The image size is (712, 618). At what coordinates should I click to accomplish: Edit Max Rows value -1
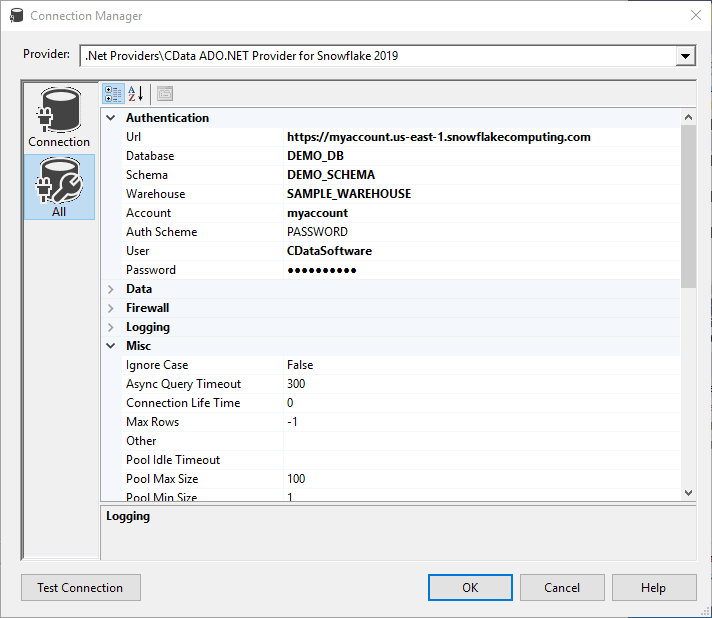[x=482, y=422]
